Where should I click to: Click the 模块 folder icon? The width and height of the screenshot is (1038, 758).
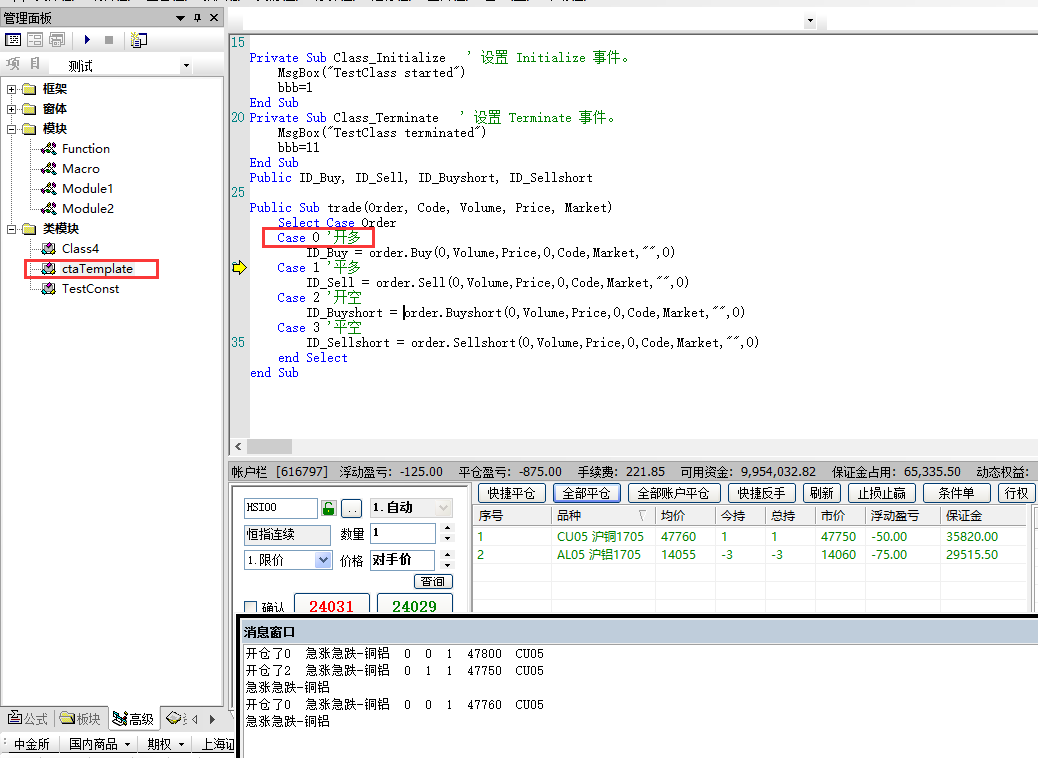(x=29, y=129)
